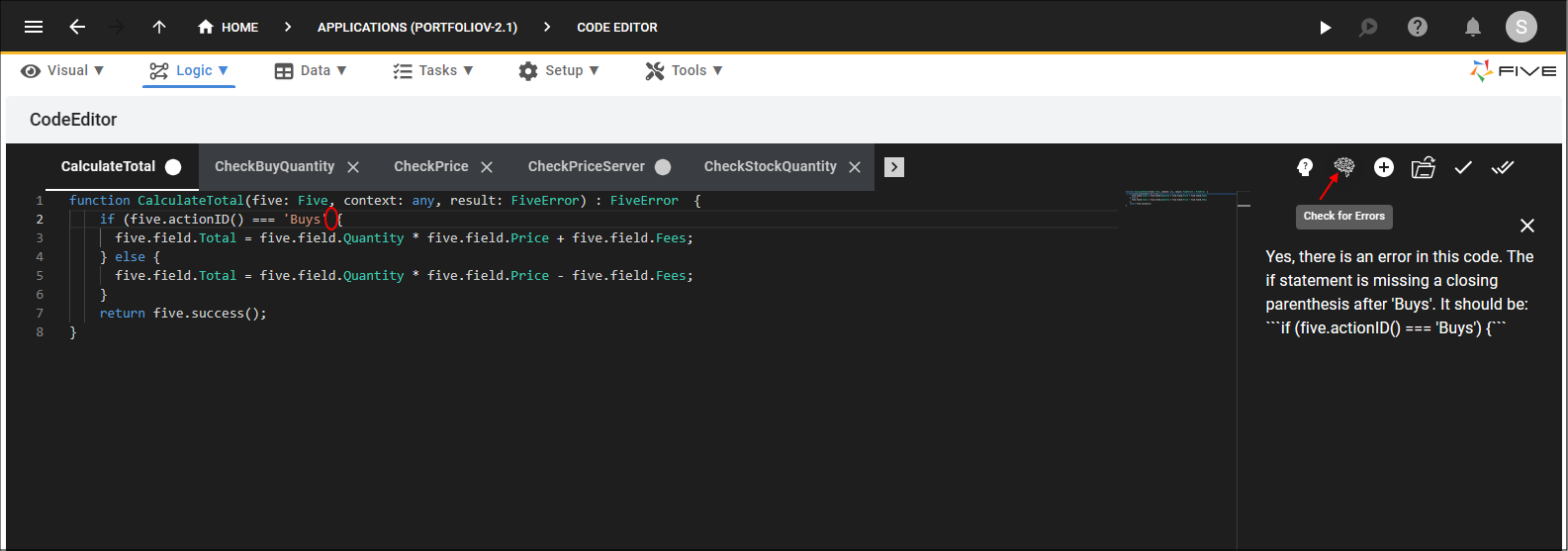Click 'CalculateTotal' function name in code
Image resolution: width=1568 pixels, height=551 pixels.
click(x=190, y=200)
